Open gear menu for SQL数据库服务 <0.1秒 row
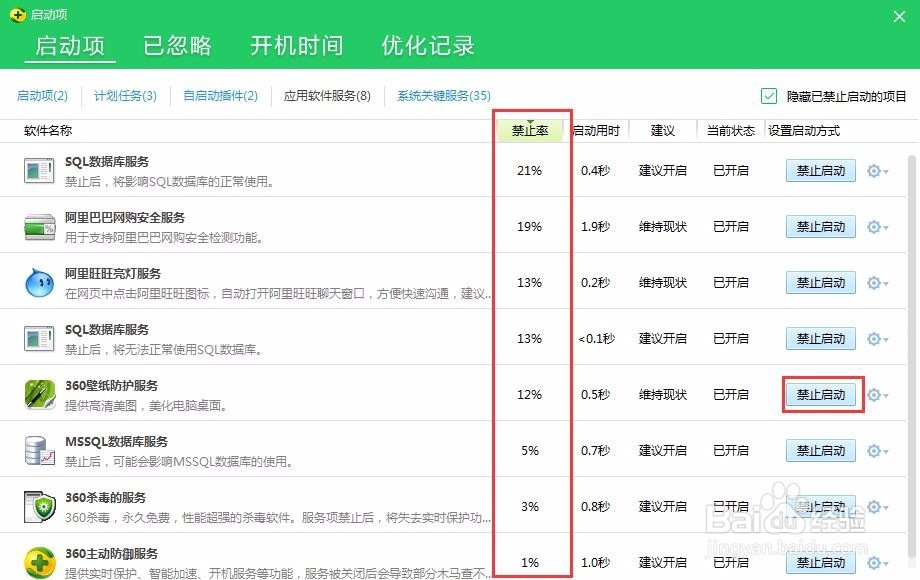The height and width of the screenshot is (580, 920). coord(877,339)
